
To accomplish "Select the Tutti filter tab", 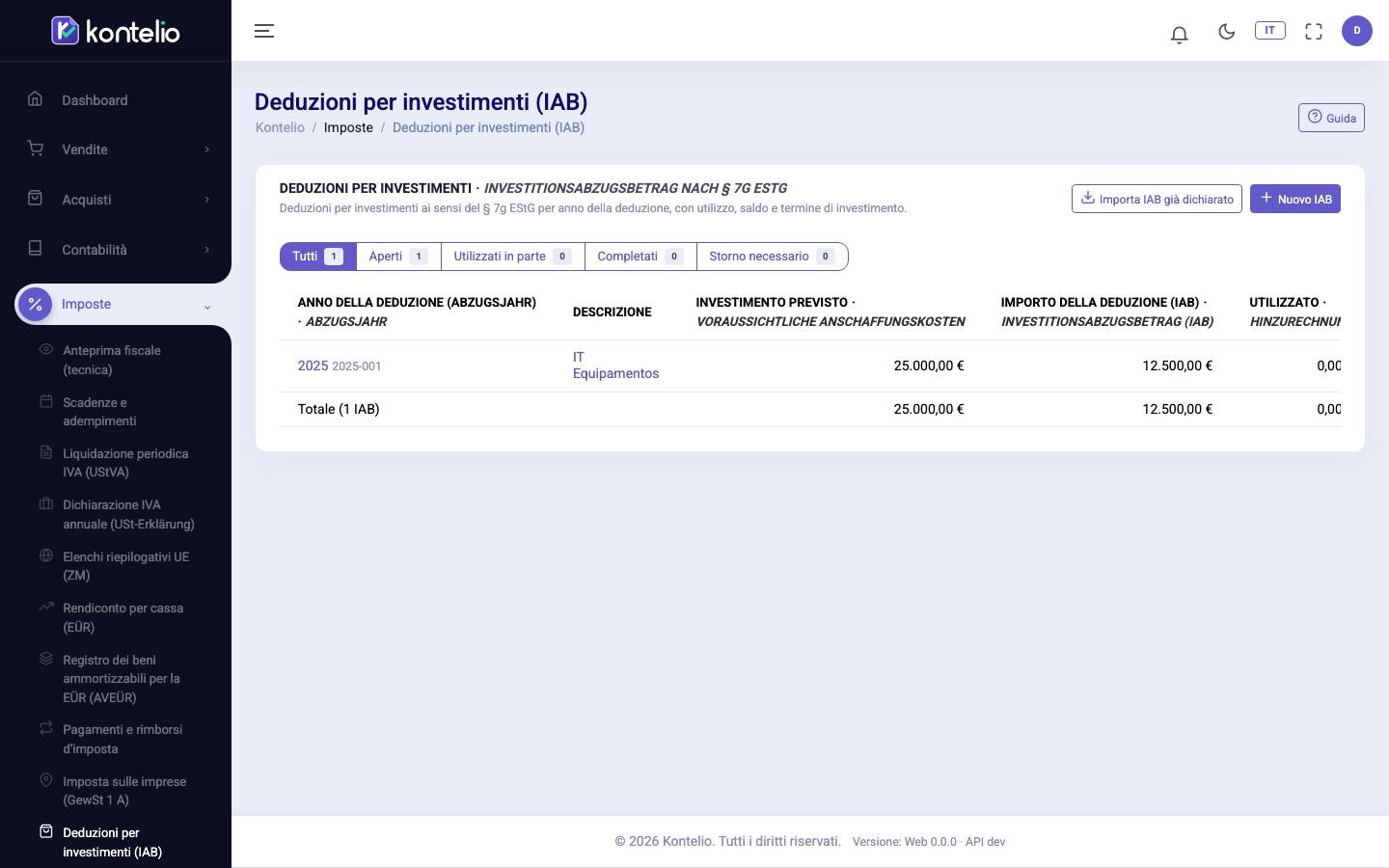I will click(x=317, y=257).
